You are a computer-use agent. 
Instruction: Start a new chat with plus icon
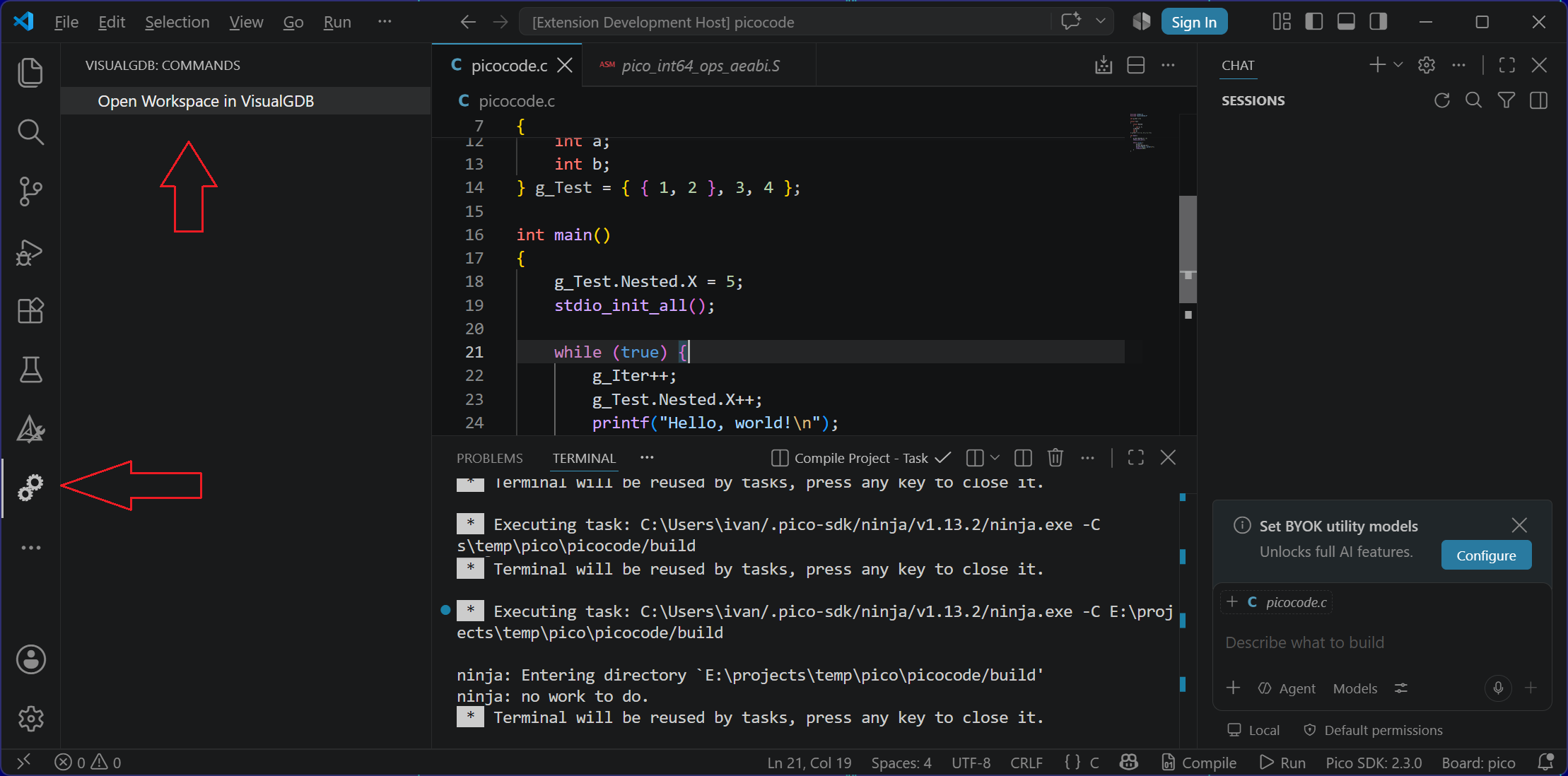click(x=1377, y=65)
